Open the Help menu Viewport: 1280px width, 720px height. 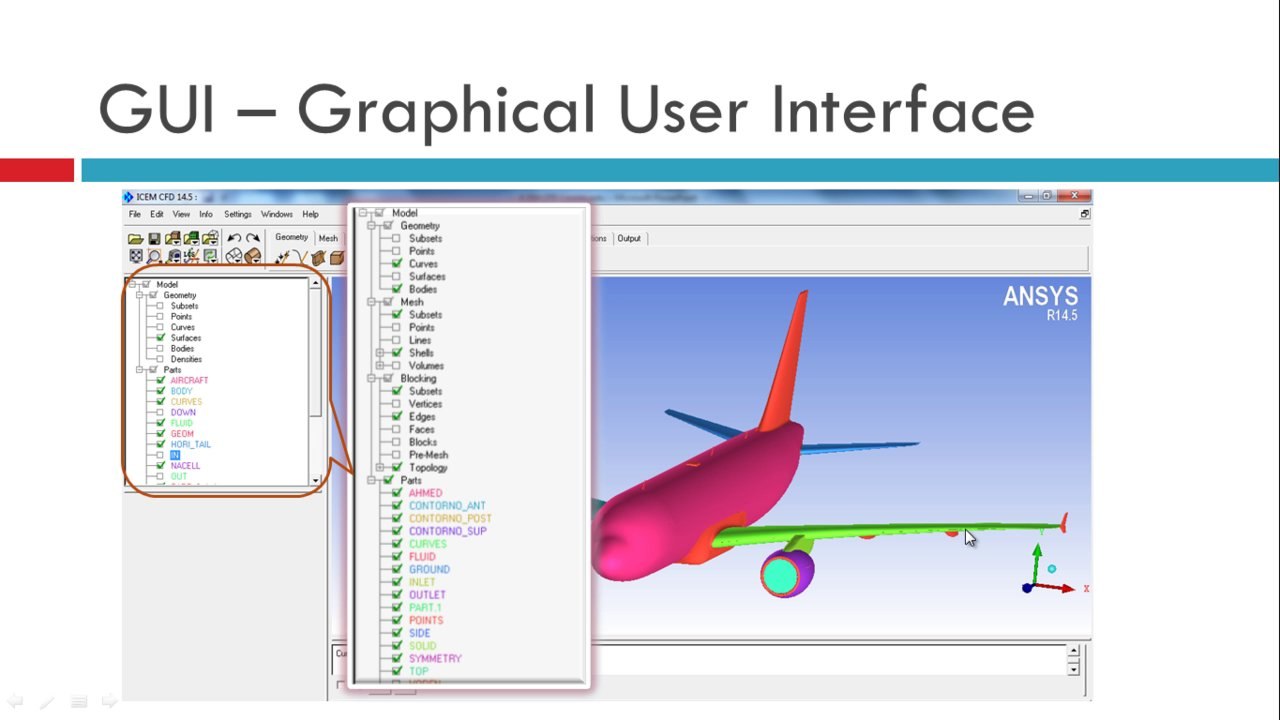click(311, 214)
